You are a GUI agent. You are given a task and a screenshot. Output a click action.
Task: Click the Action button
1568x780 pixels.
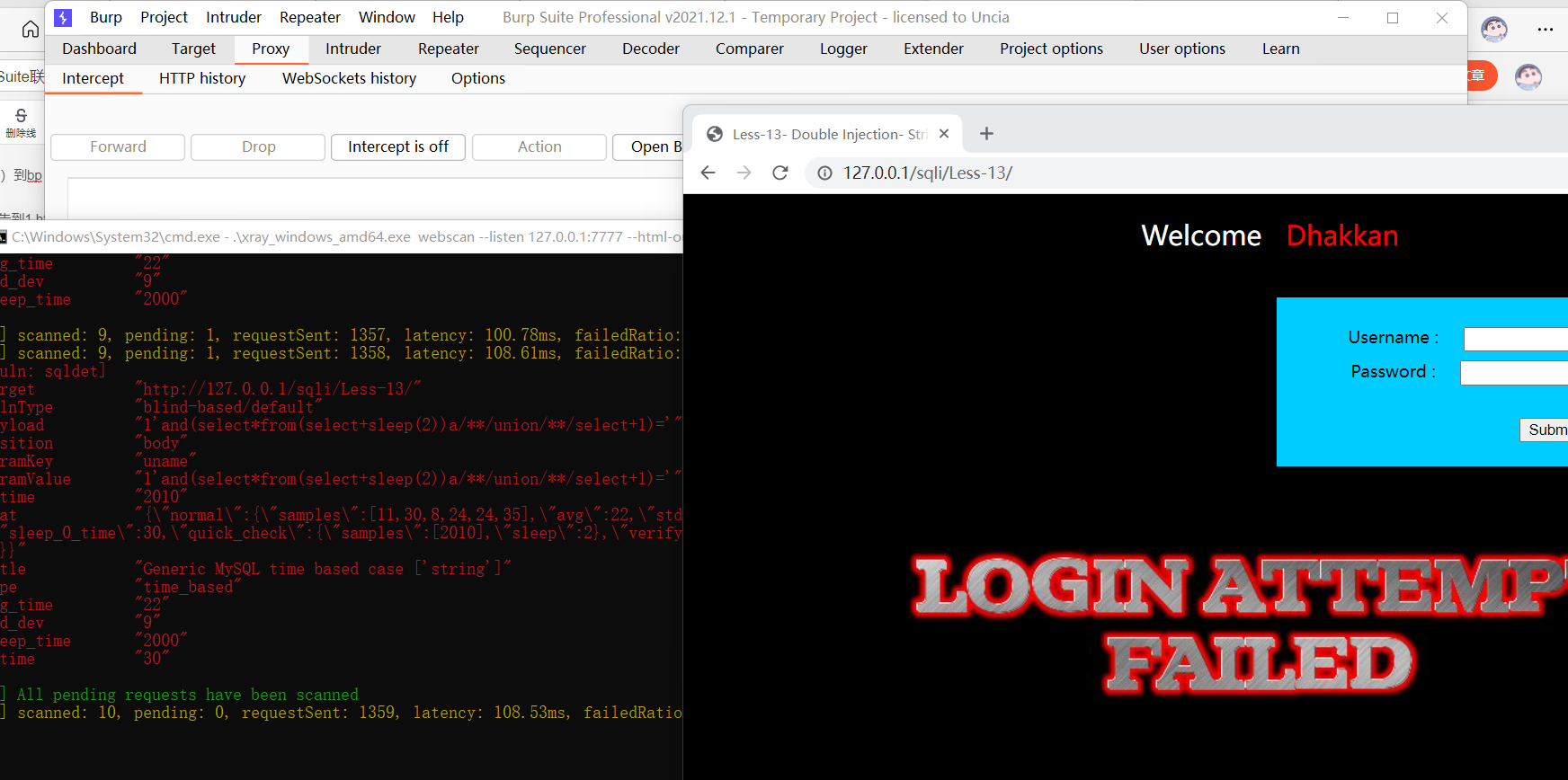pos(539,147)
